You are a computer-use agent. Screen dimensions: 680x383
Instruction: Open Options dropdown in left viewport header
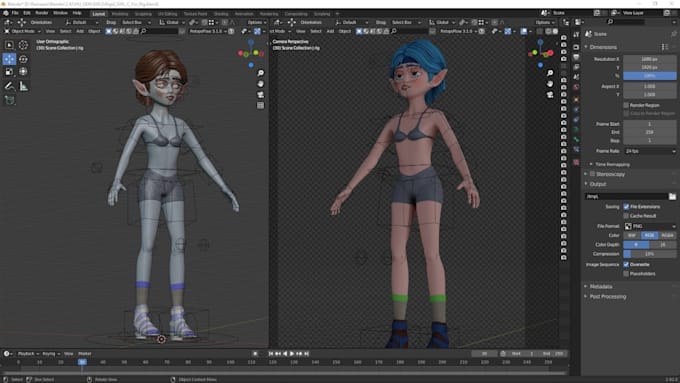click(257, 22)
